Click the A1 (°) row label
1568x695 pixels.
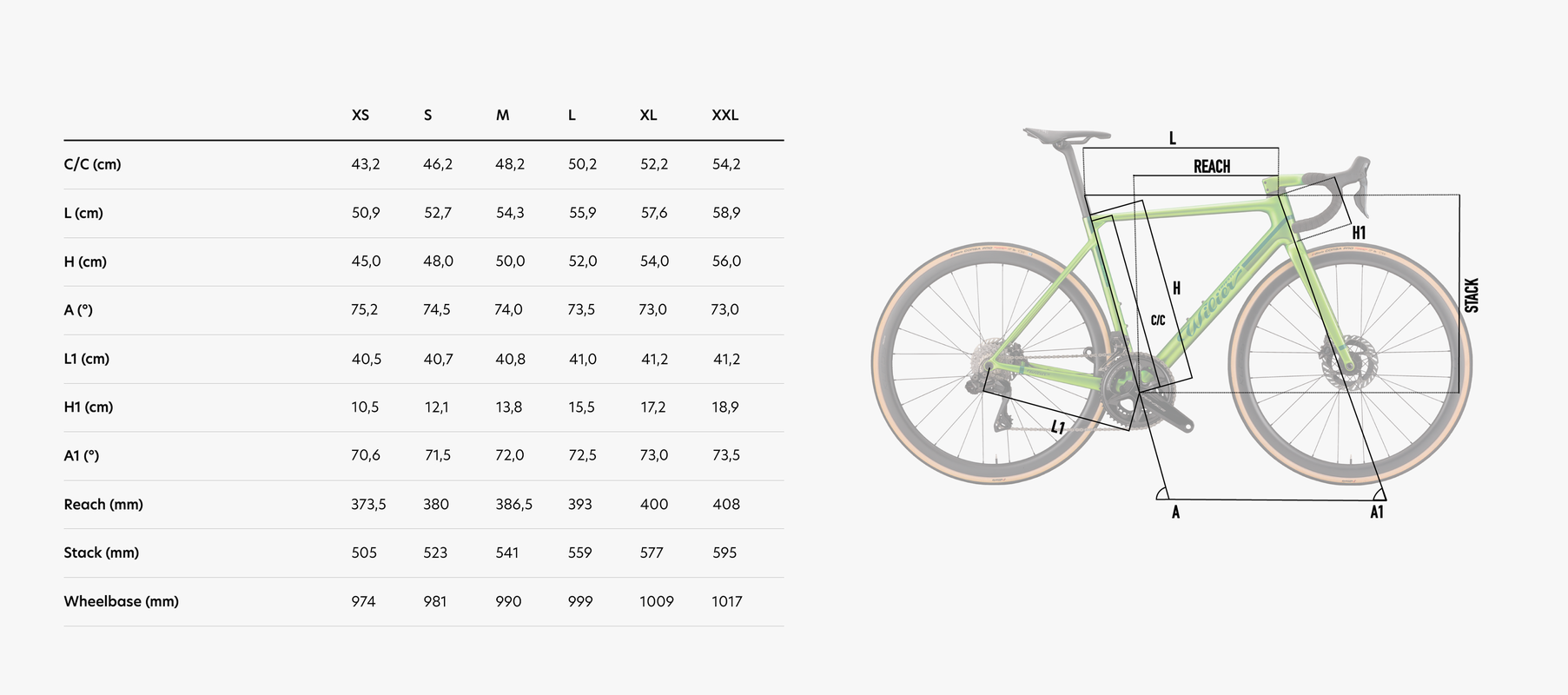[82, 455]
